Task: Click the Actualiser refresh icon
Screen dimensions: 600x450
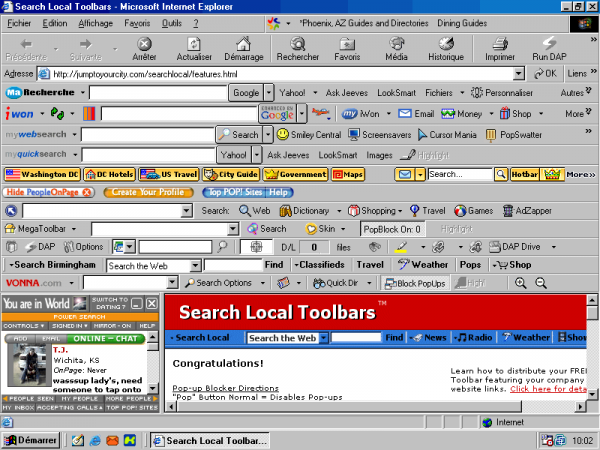Action: 194,44
